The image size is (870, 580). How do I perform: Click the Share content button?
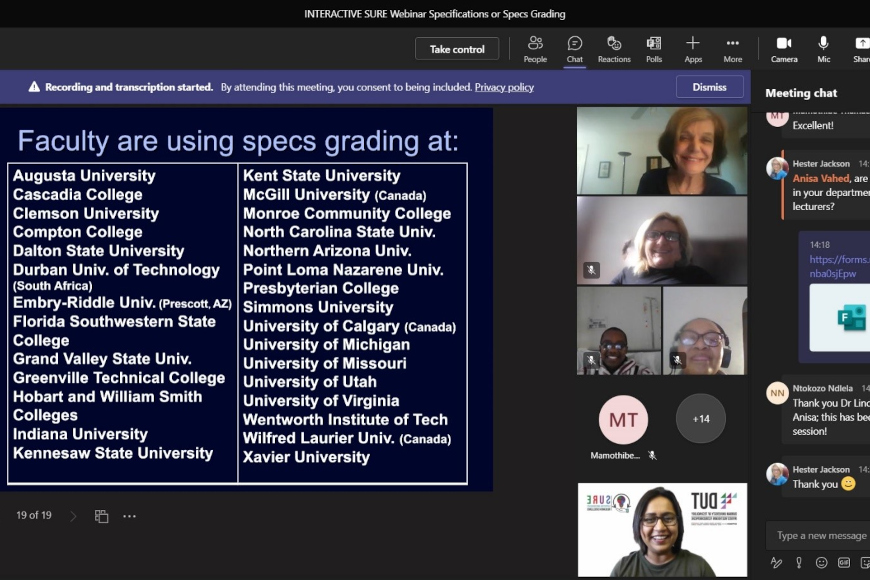861,49
